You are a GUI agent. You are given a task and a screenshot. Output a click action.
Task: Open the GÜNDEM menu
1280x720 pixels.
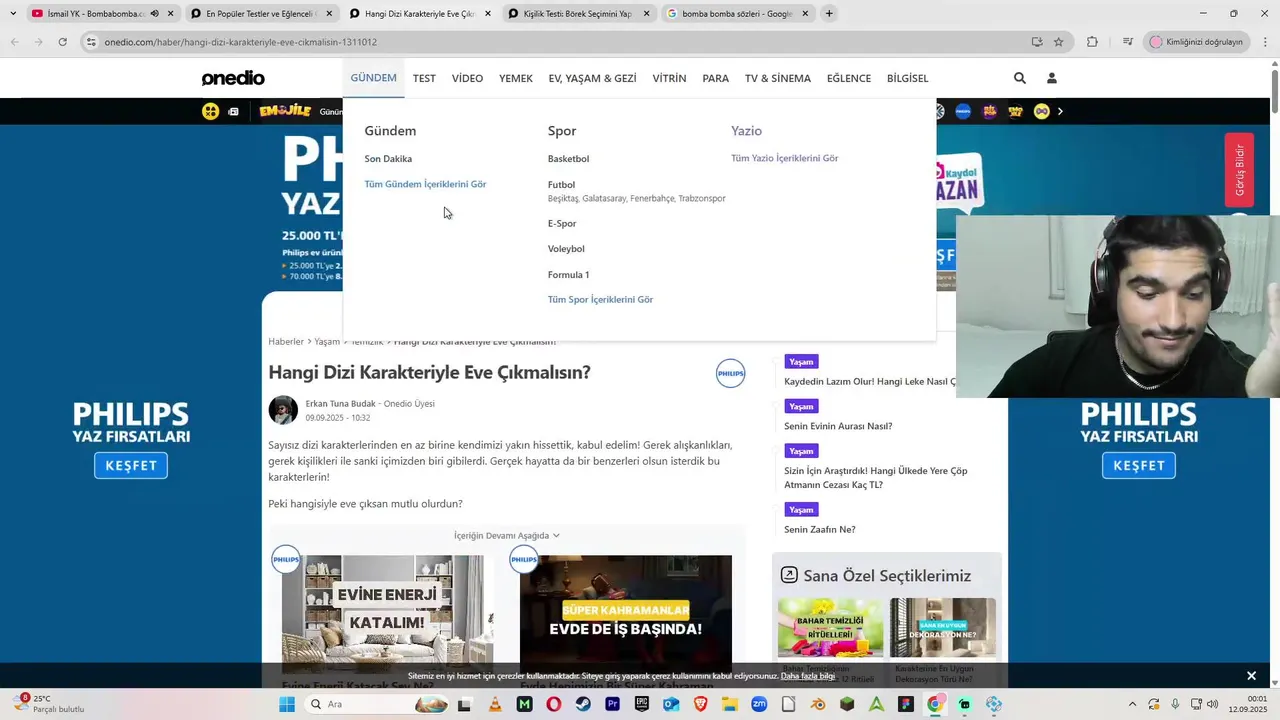(373, 78)
